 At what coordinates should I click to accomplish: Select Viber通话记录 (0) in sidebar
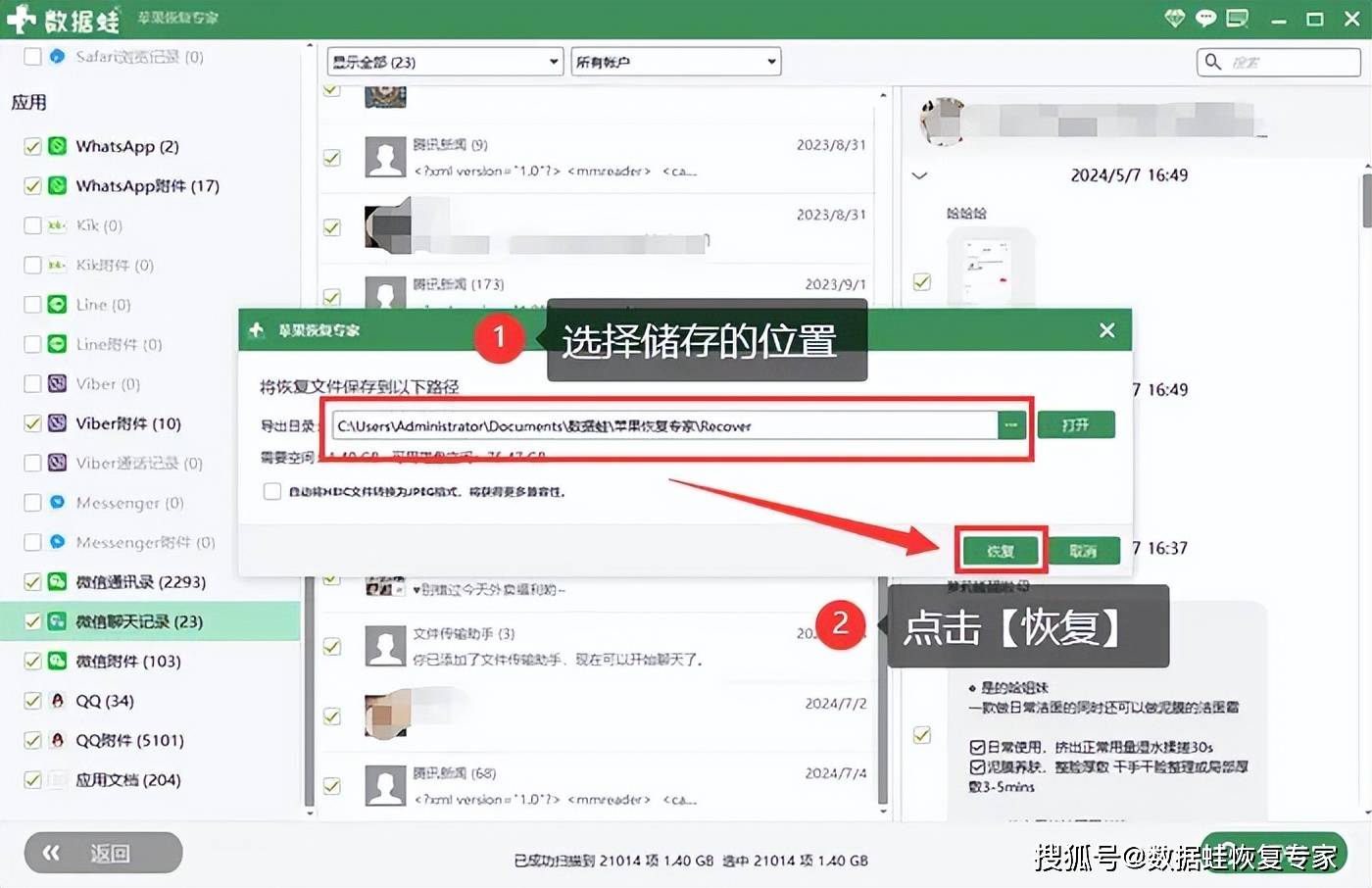click(139, 463)
